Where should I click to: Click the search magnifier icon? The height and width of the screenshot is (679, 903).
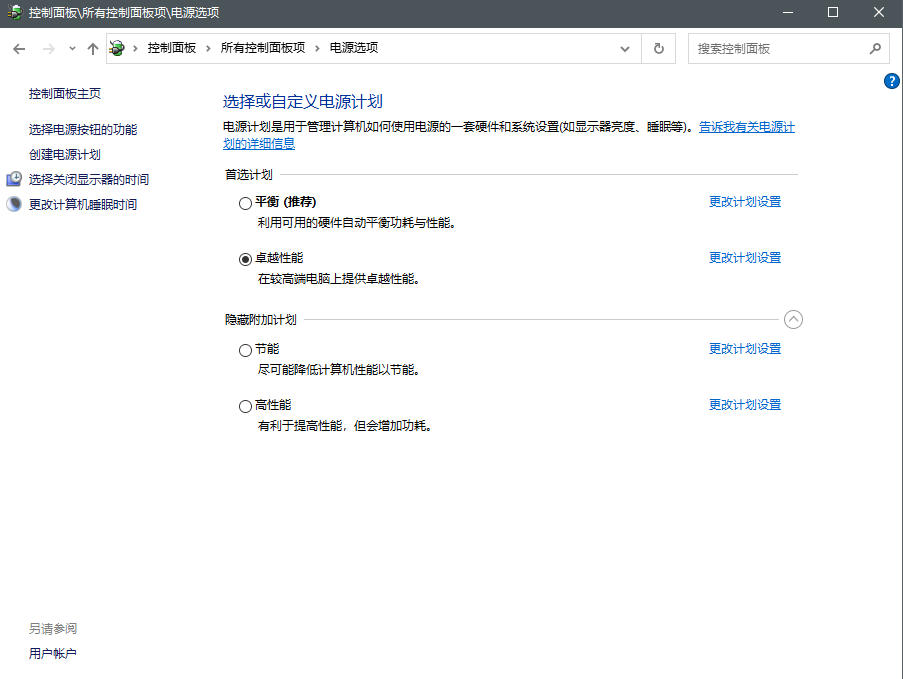pos(875,48)
